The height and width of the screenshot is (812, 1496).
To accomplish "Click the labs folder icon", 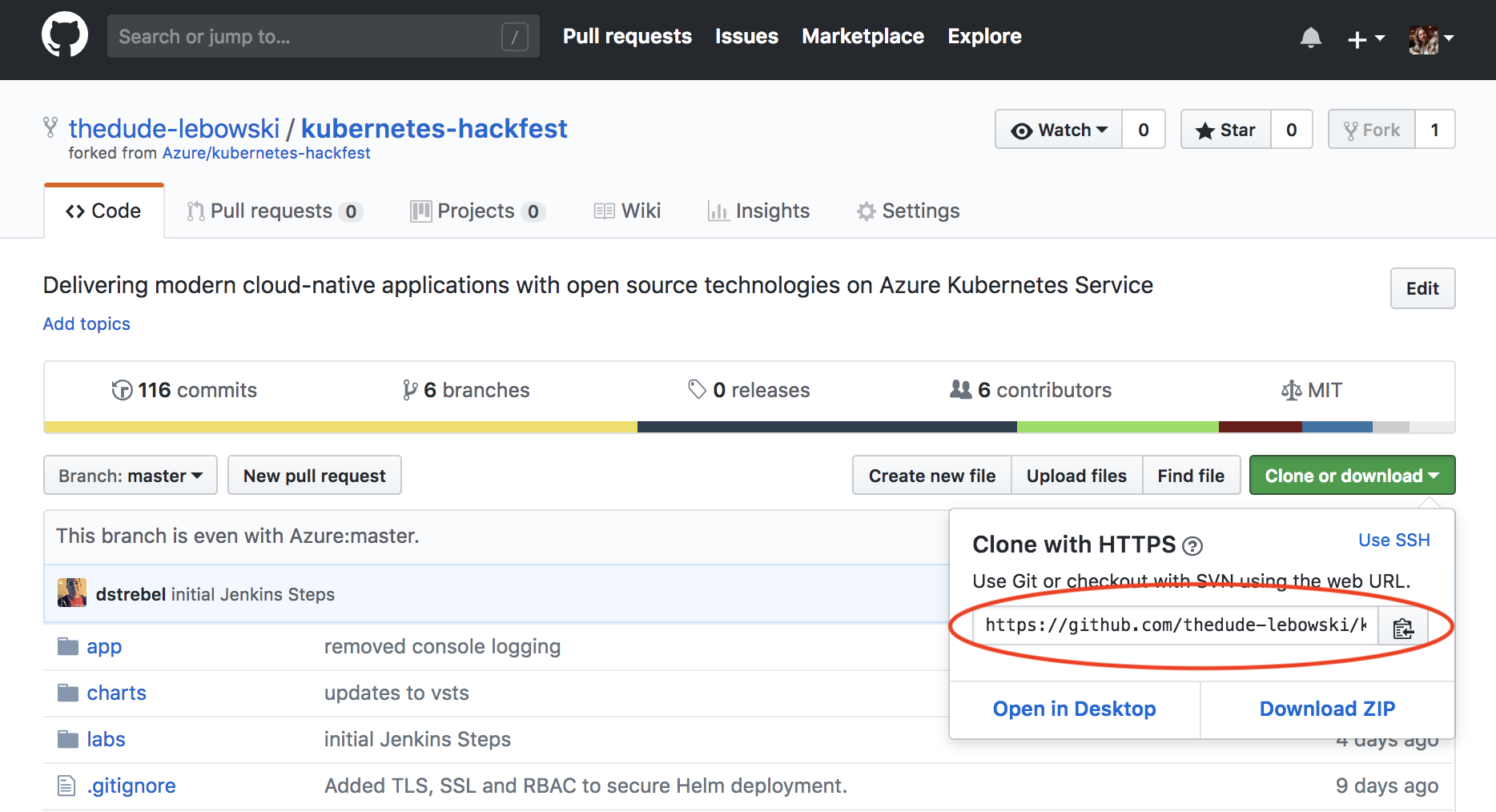I will click(68, 739).
